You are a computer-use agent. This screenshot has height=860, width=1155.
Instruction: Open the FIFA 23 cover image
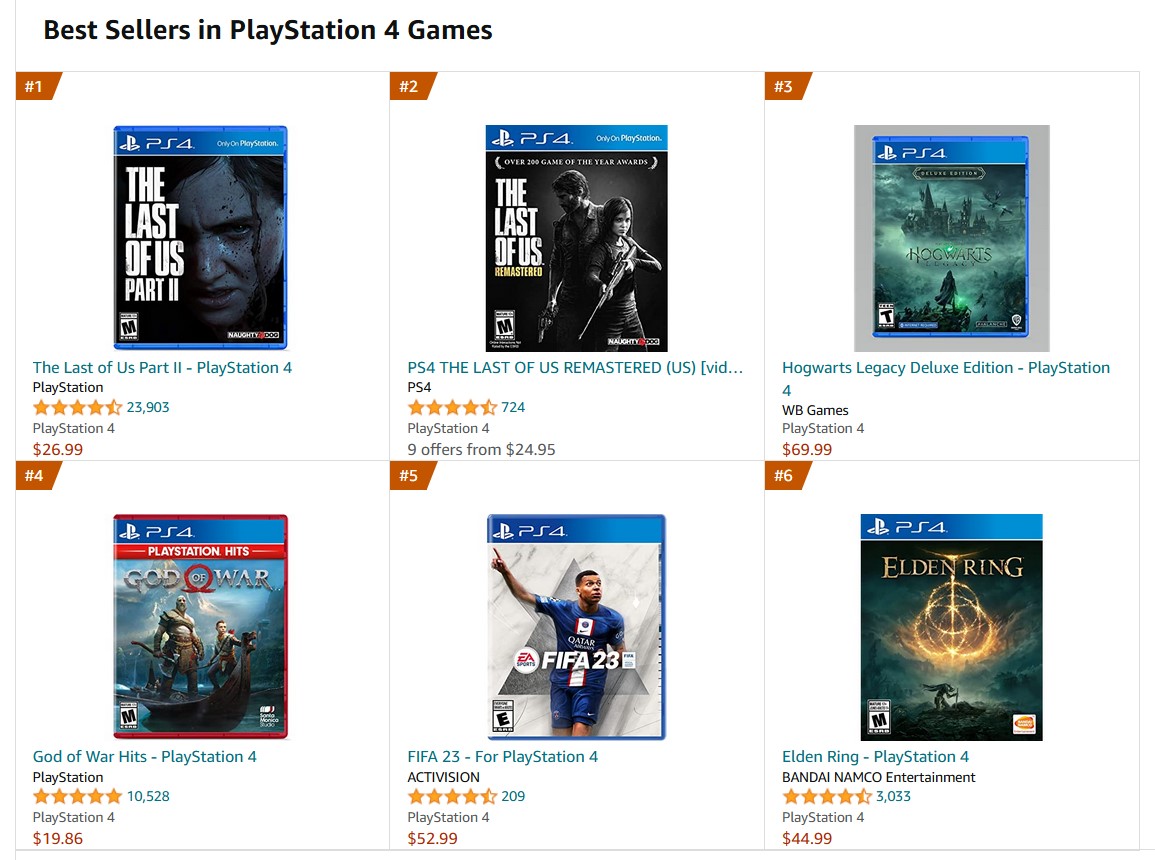[x=576, y=626]
